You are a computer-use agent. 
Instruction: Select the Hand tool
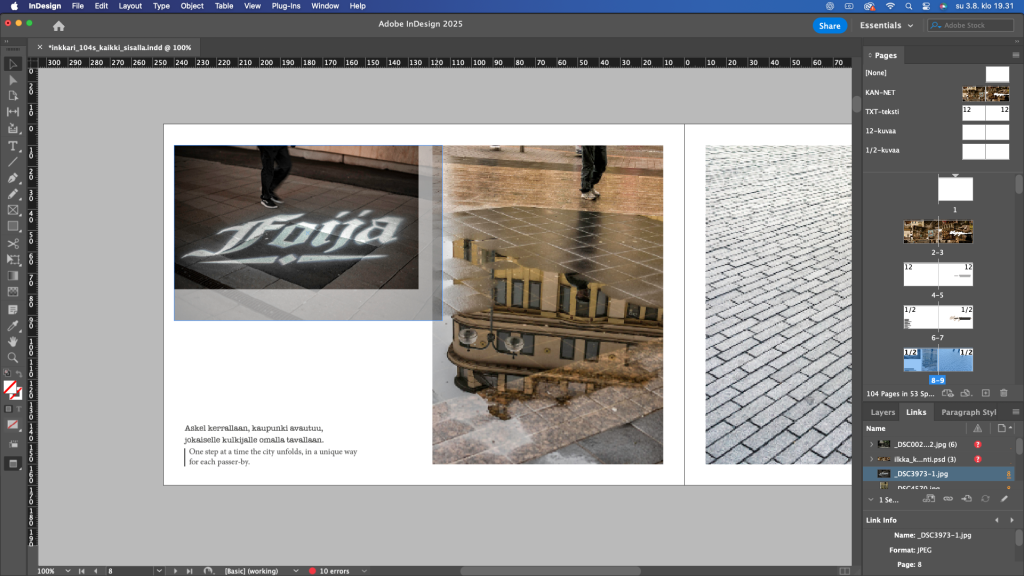pyautogui.click(x=13, y=342)
